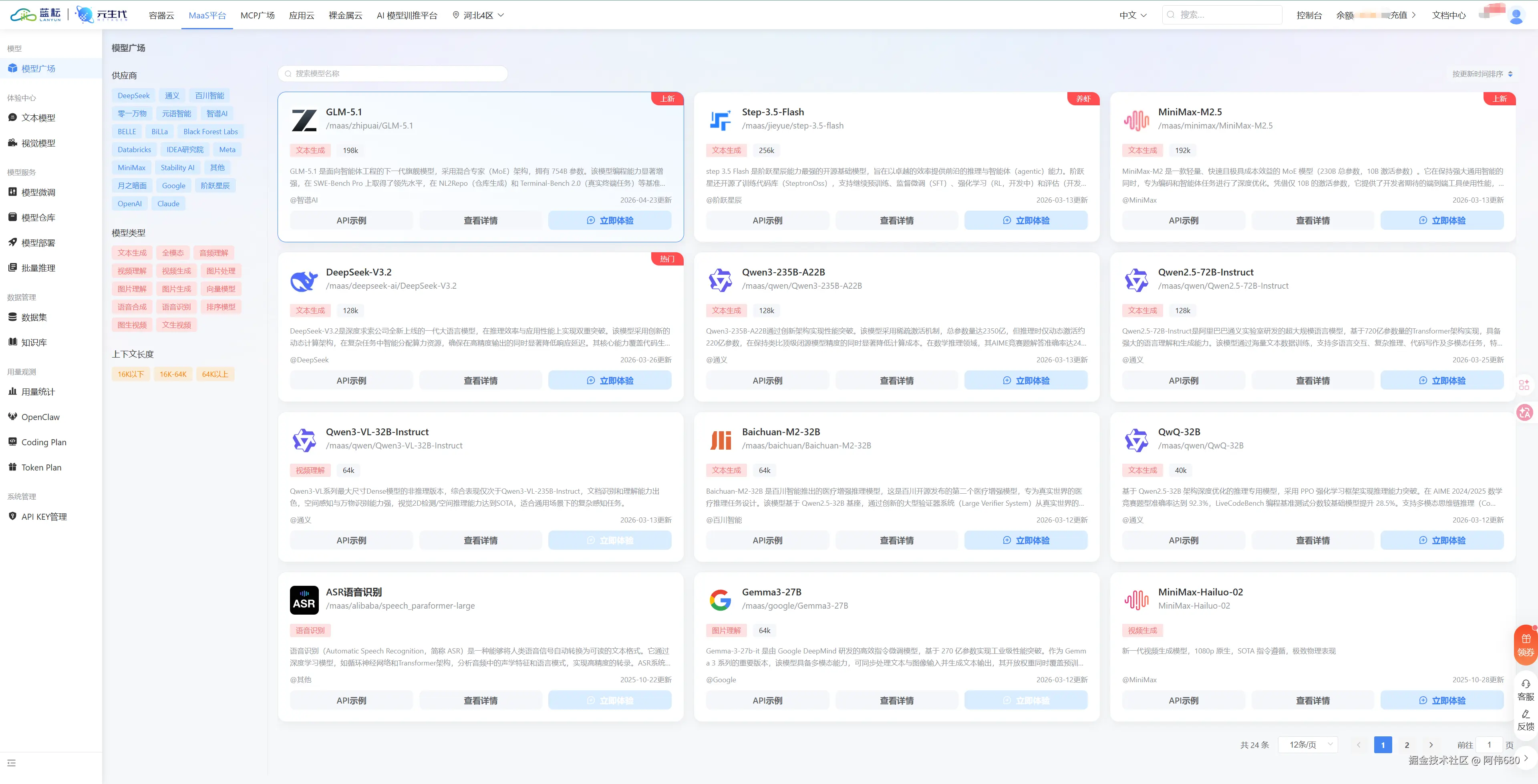Click 立即体验 on the MiniMax-Hailuo-02 card

1442,700
